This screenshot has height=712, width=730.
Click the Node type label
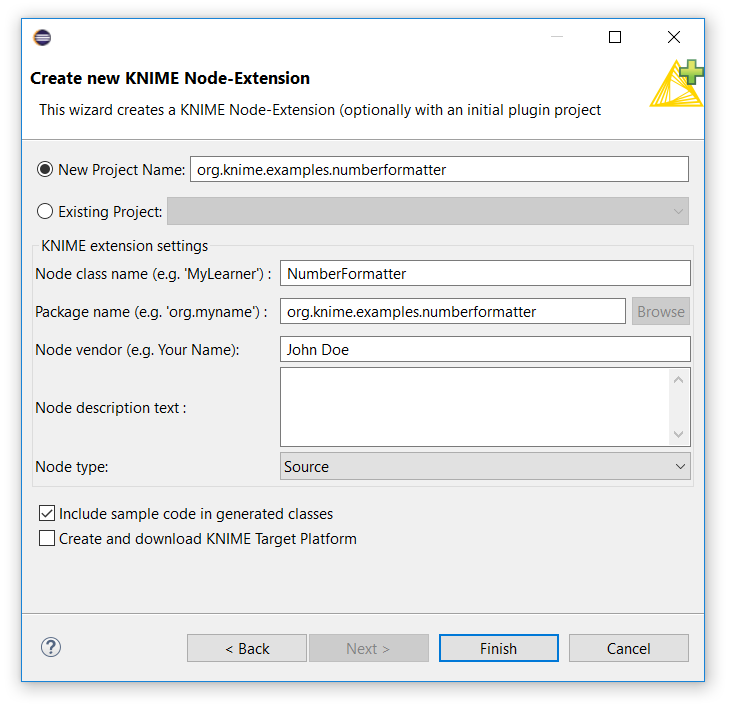(72, 467)
